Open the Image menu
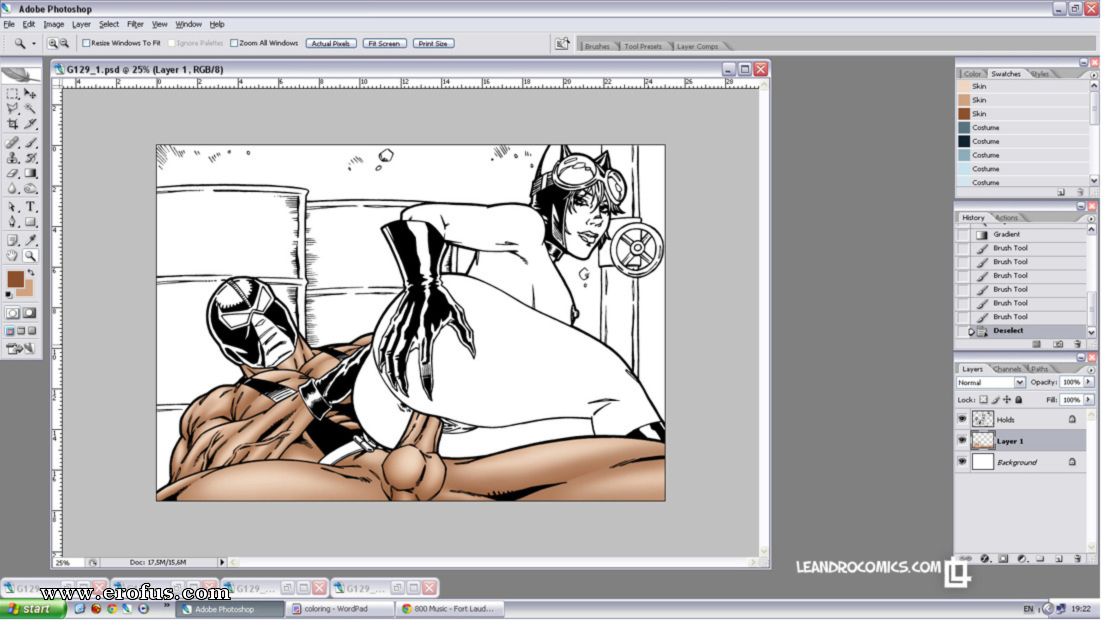 tap(54, 24)
